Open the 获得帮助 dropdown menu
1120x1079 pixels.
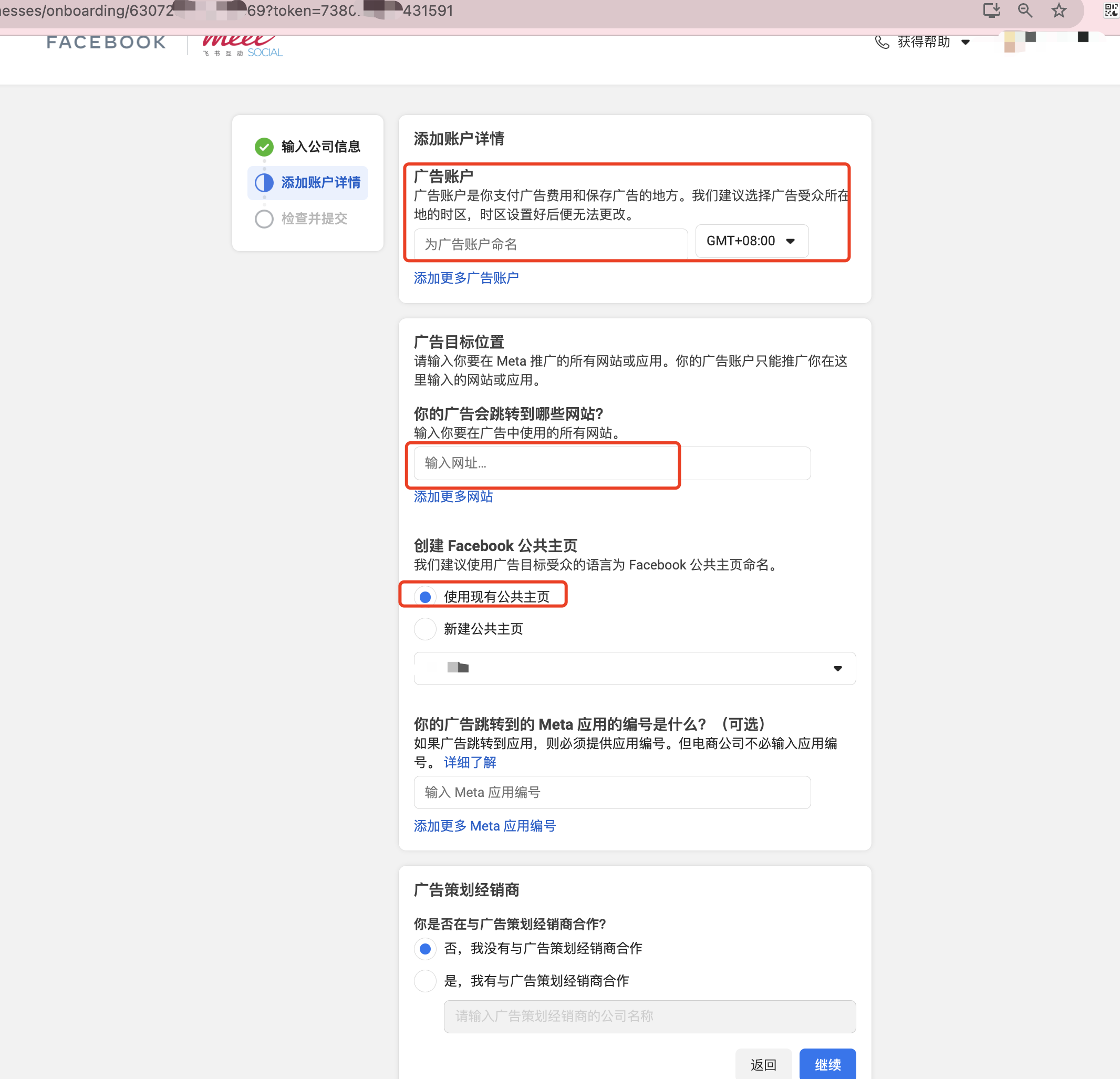click(922, 41)
